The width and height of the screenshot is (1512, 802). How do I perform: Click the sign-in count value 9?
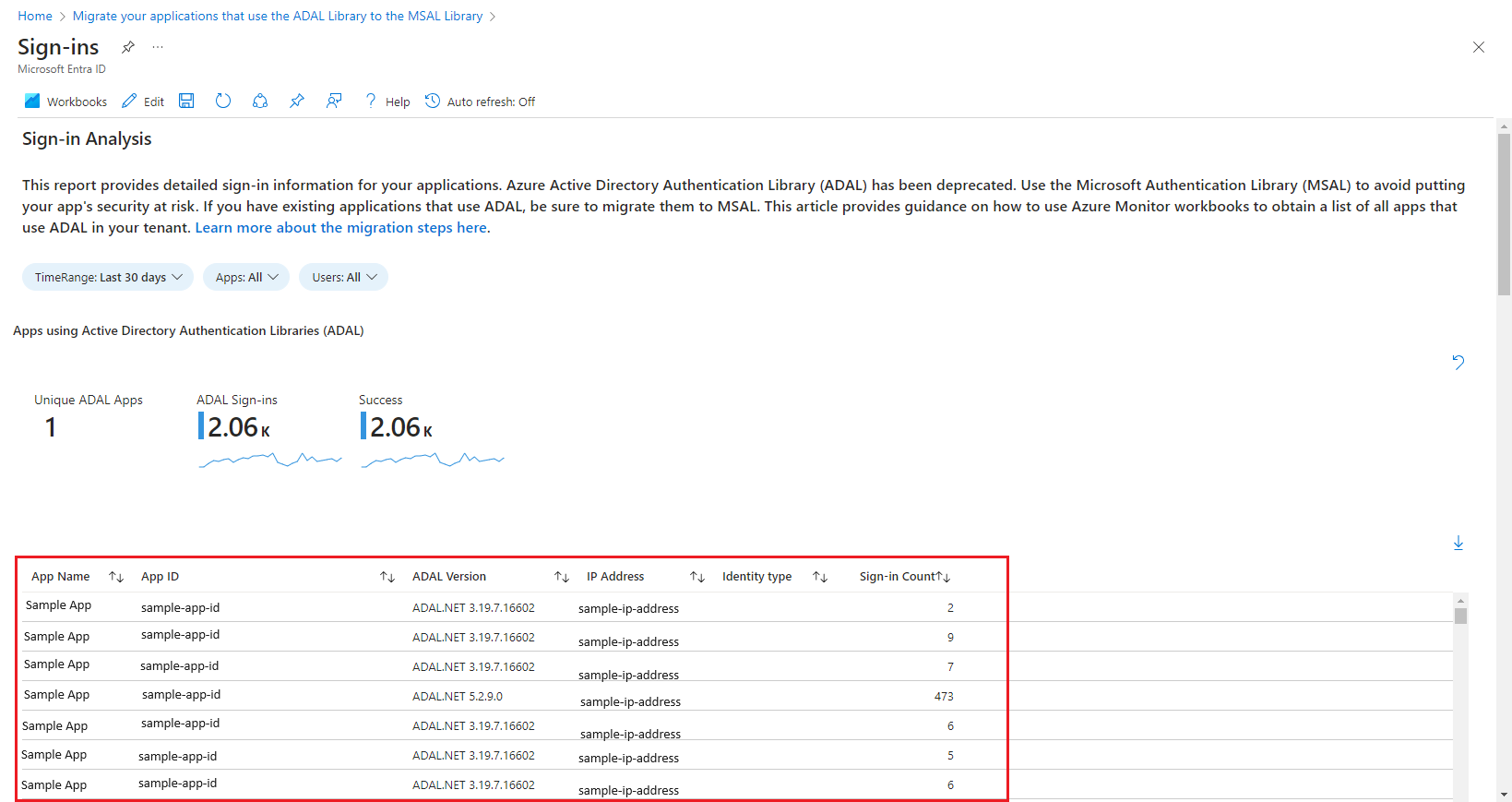pyautogui.click(x=950, y=638)
